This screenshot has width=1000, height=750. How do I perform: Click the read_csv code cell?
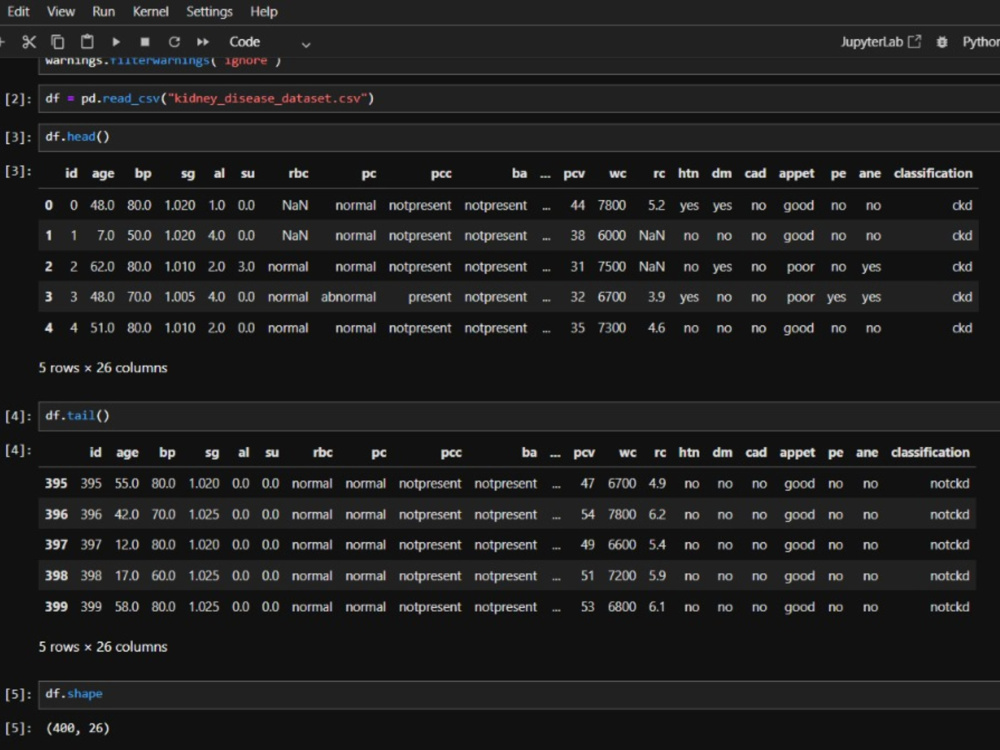(x=519, y=98)
